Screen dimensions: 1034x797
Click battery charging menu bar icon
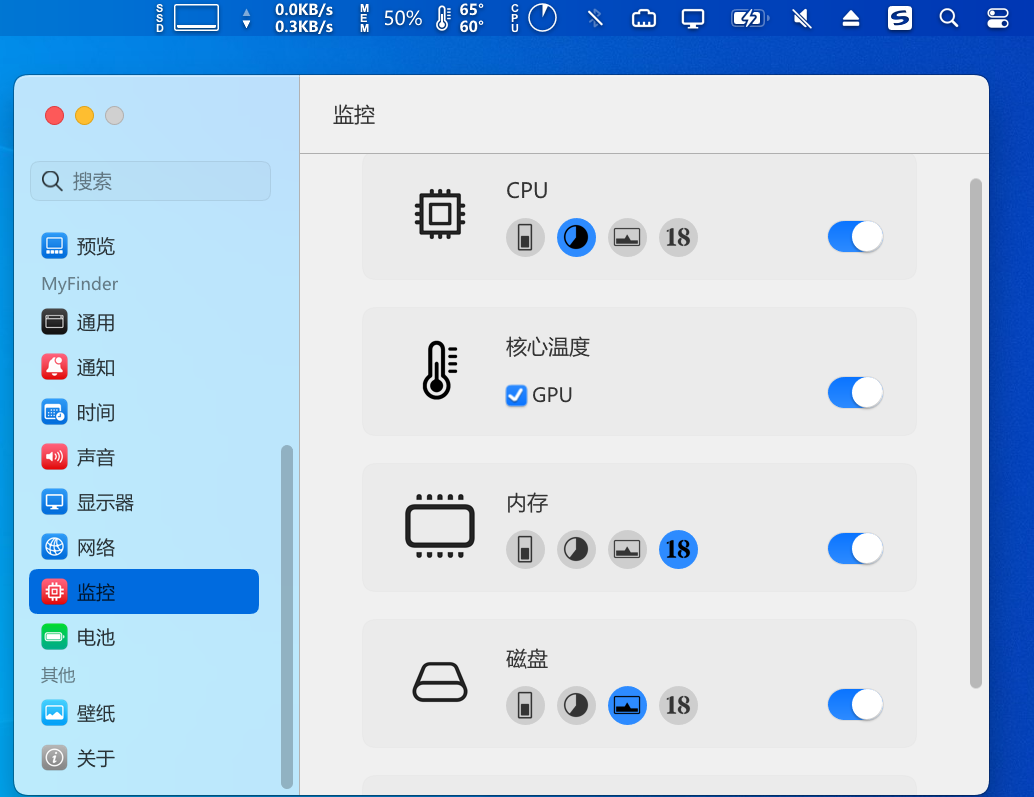(x=749, y=18)
